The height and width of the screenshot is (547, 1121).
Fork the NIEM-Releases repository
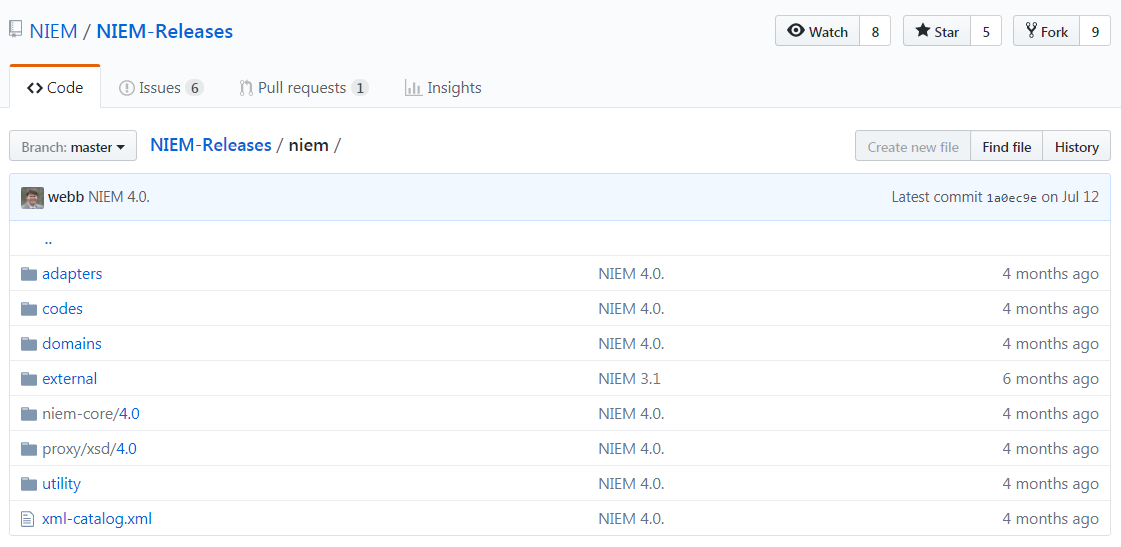click(x=1046, y=31)
